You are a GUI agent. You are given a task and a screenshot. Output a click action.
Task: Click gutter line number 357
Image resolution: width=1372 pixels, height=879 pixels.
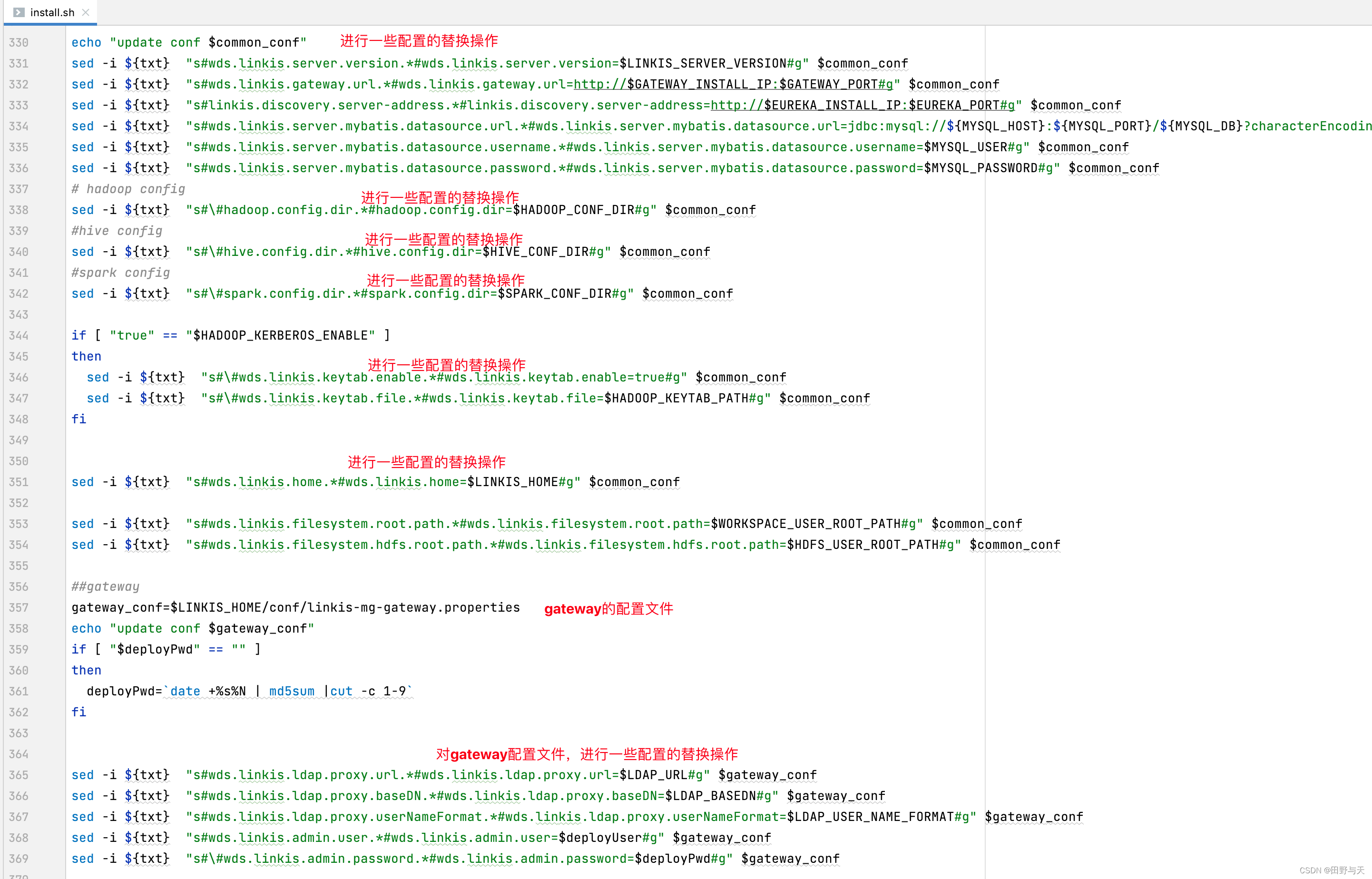(x=19, y=608)
